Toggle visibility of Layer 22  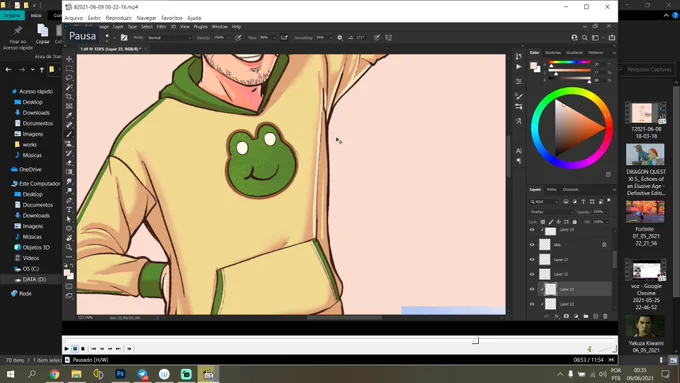tap(532, 304)
